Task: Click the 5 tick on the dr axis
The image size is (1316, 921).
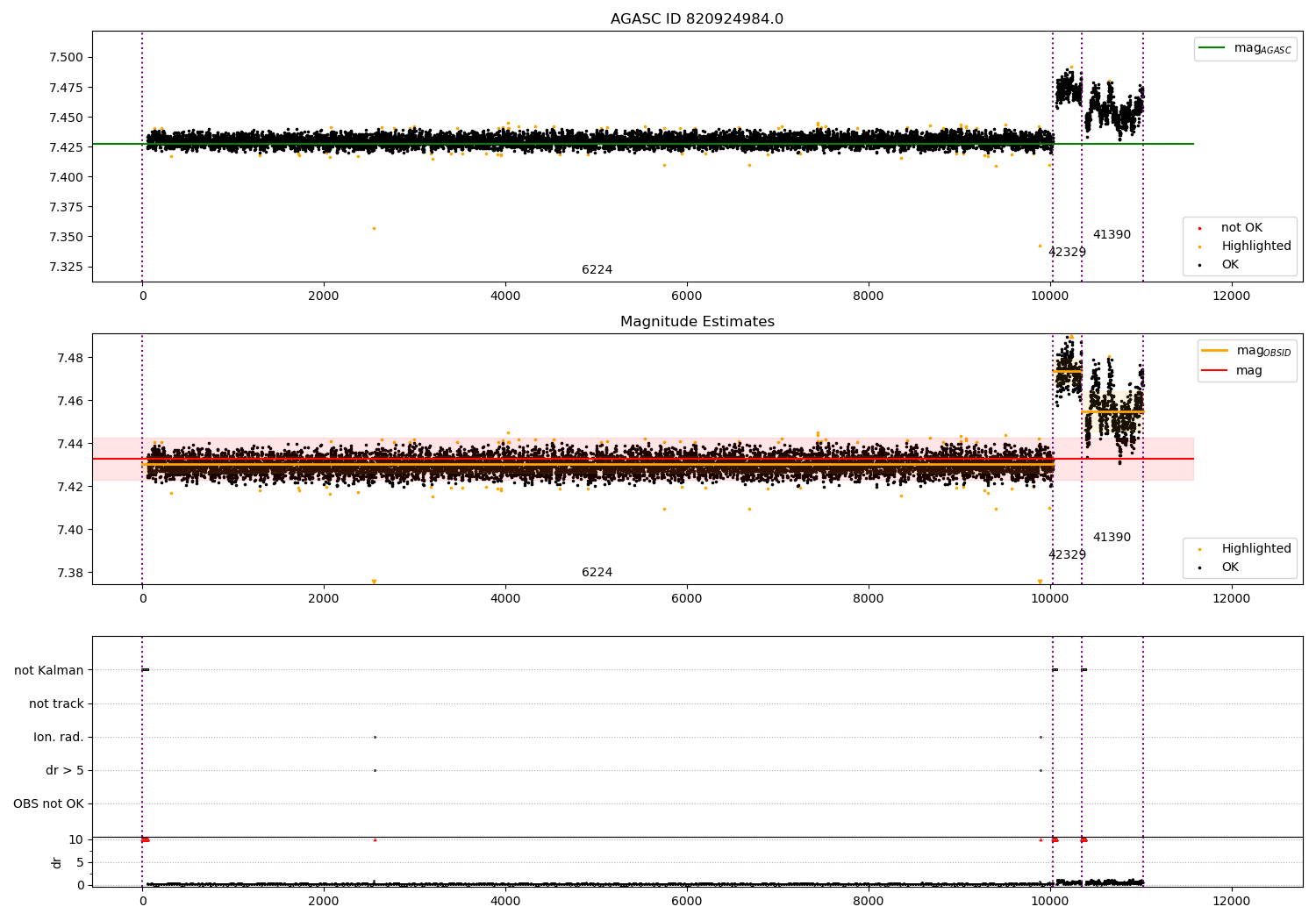Action: [80, 862]
